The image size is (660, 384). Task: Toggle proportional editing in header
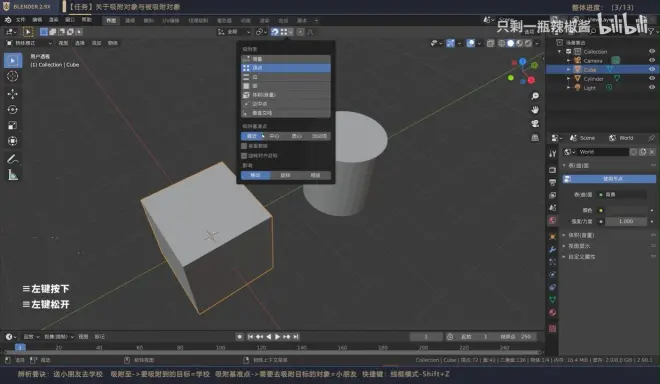click(x=301, y=32)
